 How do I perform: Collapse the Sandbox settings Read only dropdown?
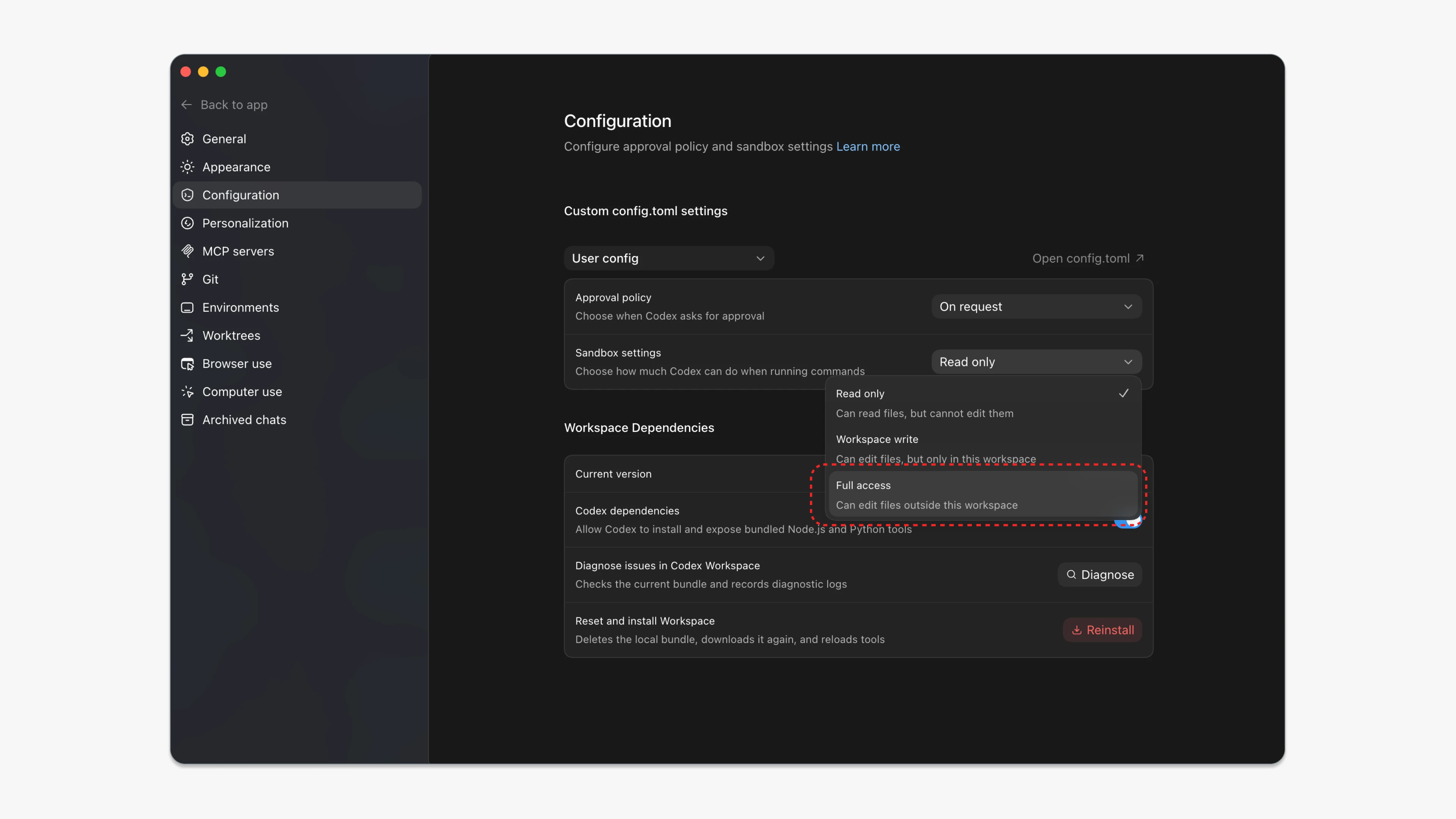1036,362
